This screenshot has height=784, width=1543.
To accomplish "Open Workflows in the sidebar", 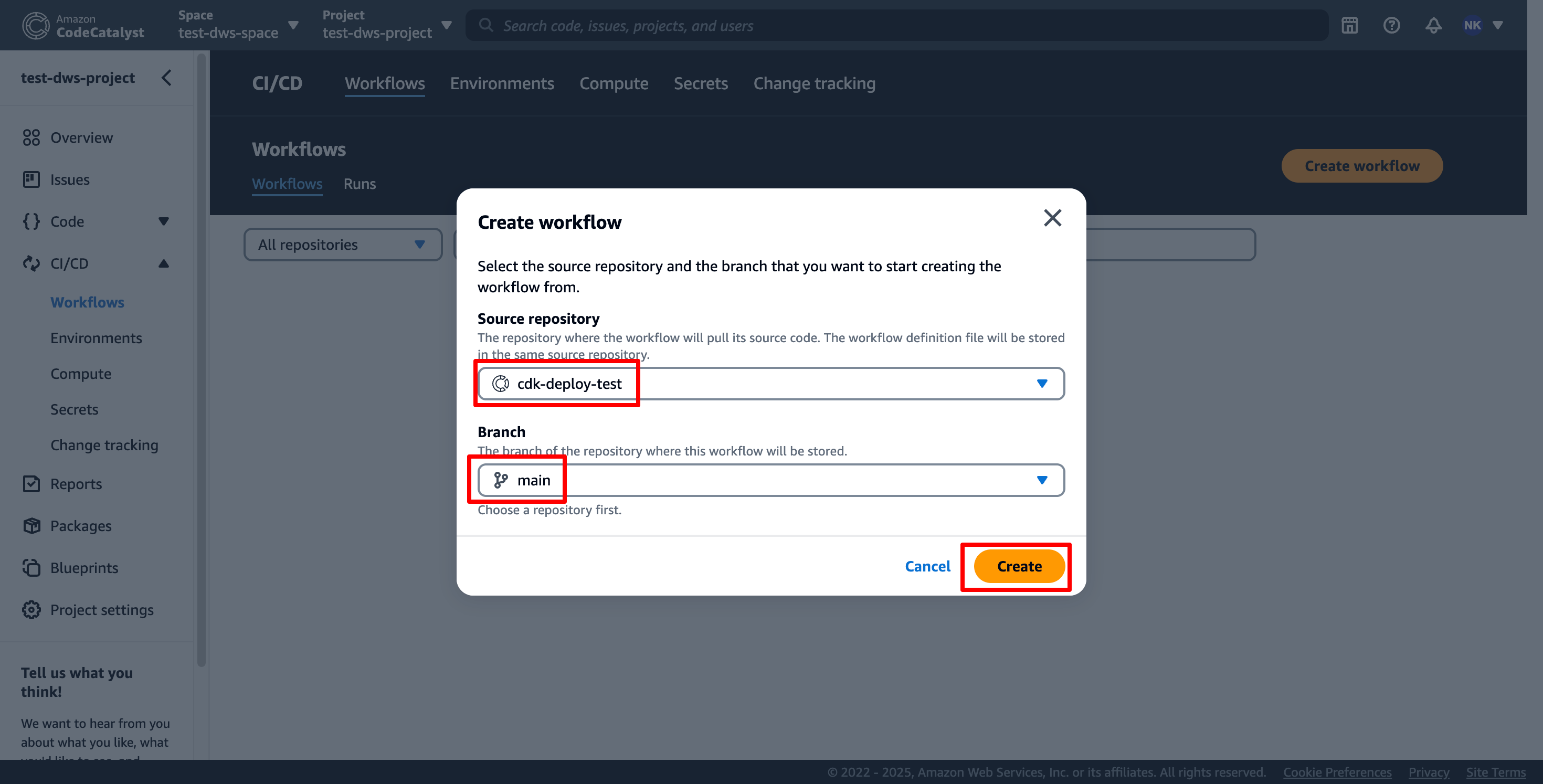I will (x=88, y=302).
